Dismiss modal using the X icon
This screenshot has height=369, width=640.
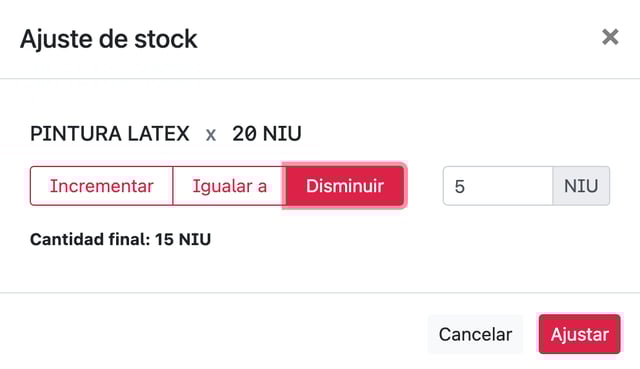pos(610,37)
